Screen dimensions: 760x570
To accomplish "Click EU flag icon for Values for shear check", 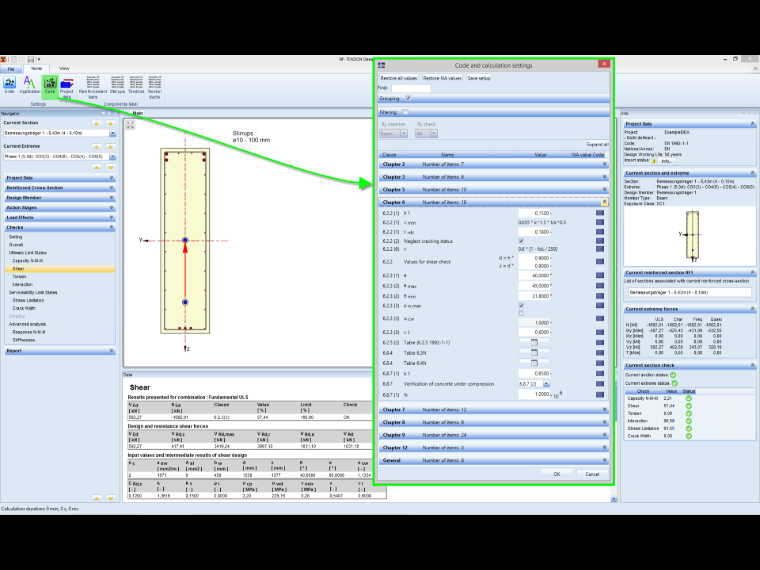I will [x=600, y=262].
